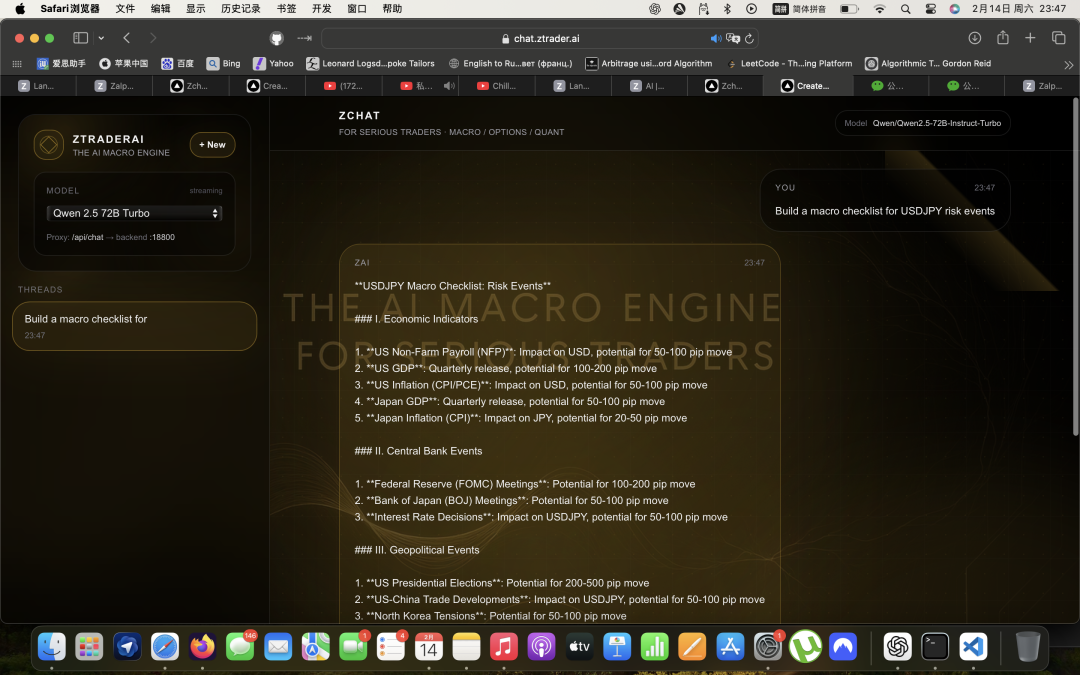Click the GitHub extension icon in toolbar
This screenshot has height=675, width=1080.
pyautogui.click(x=276, y=38)
